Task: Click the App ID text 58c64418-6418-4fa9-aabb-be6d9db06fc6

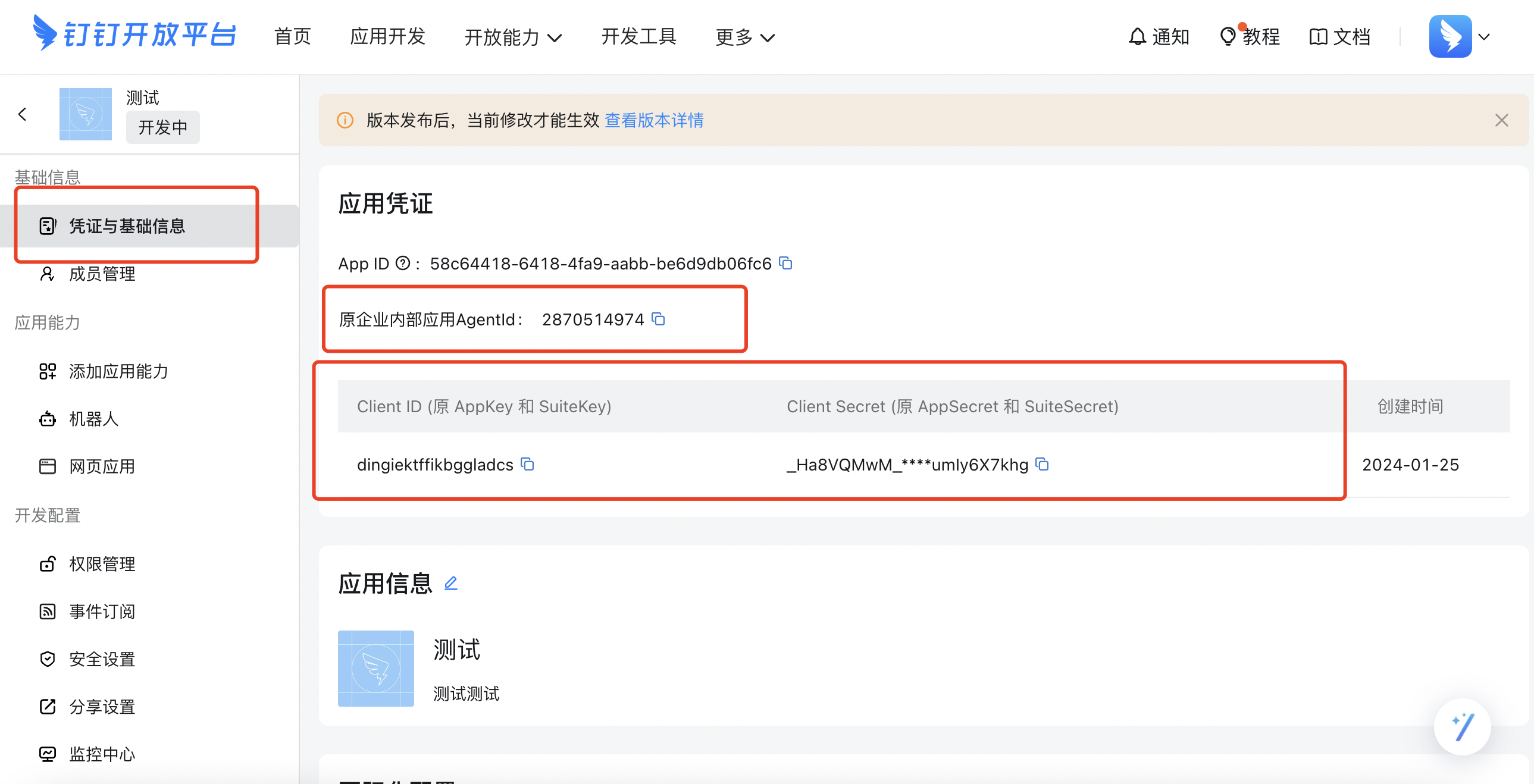Action: (600, 264)
